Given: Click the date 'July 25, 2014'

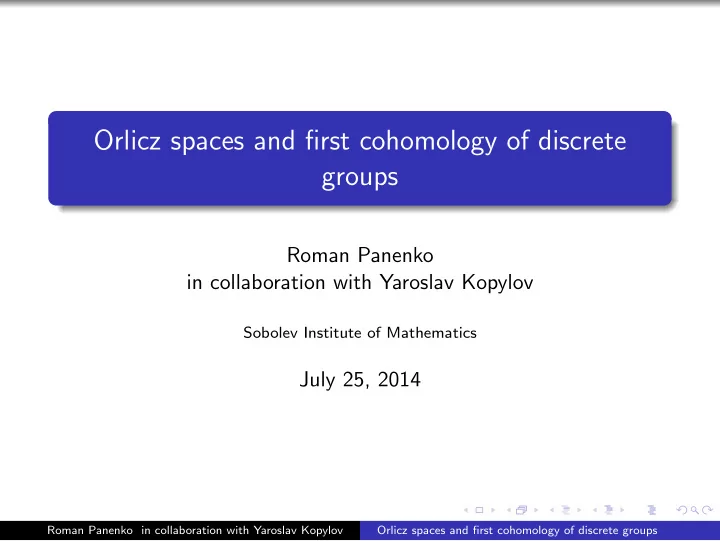Looking at the screenshot, I should (x=360, y=380).
